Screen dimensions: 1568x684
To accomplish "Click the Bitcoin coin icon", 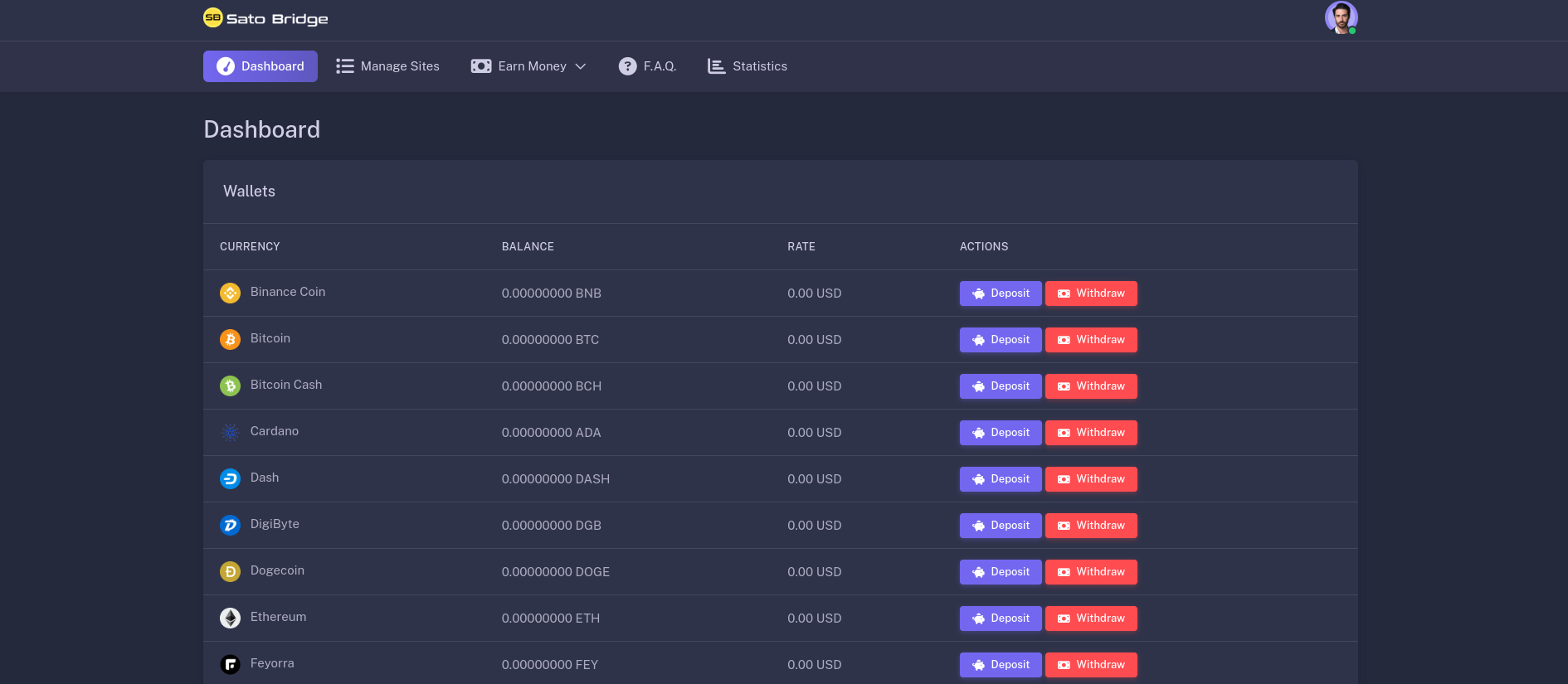I will (x=230, y=339).
